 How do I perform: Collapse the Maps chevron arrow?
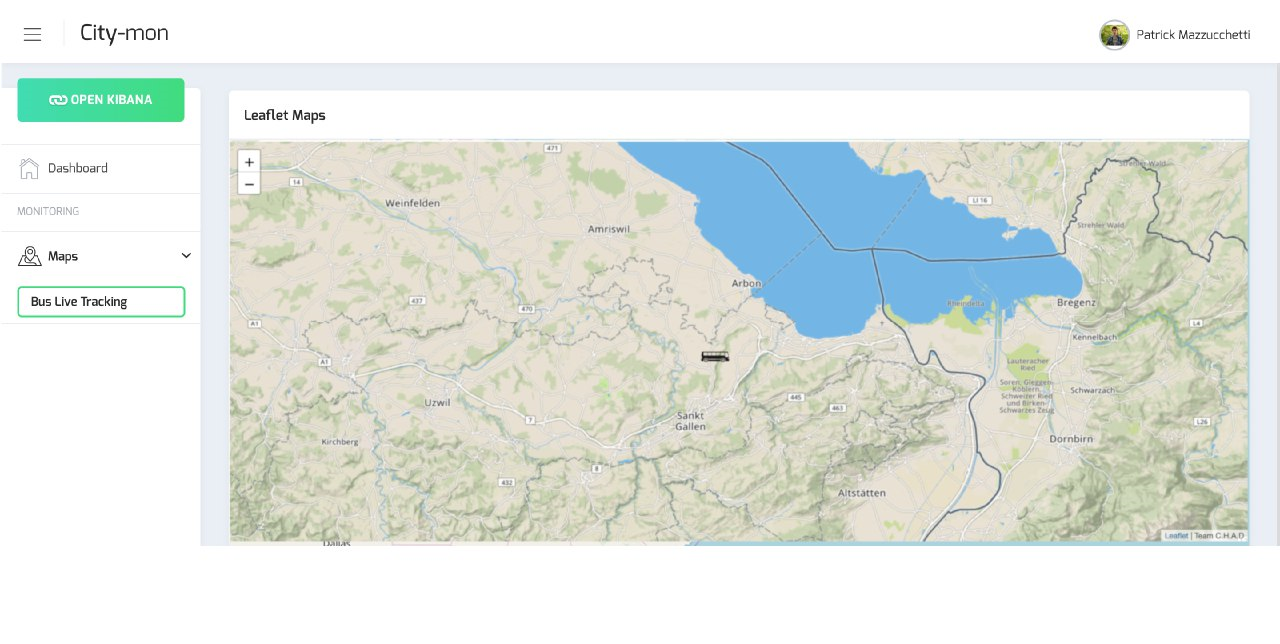pyautogui.click(x=186, y=256)
